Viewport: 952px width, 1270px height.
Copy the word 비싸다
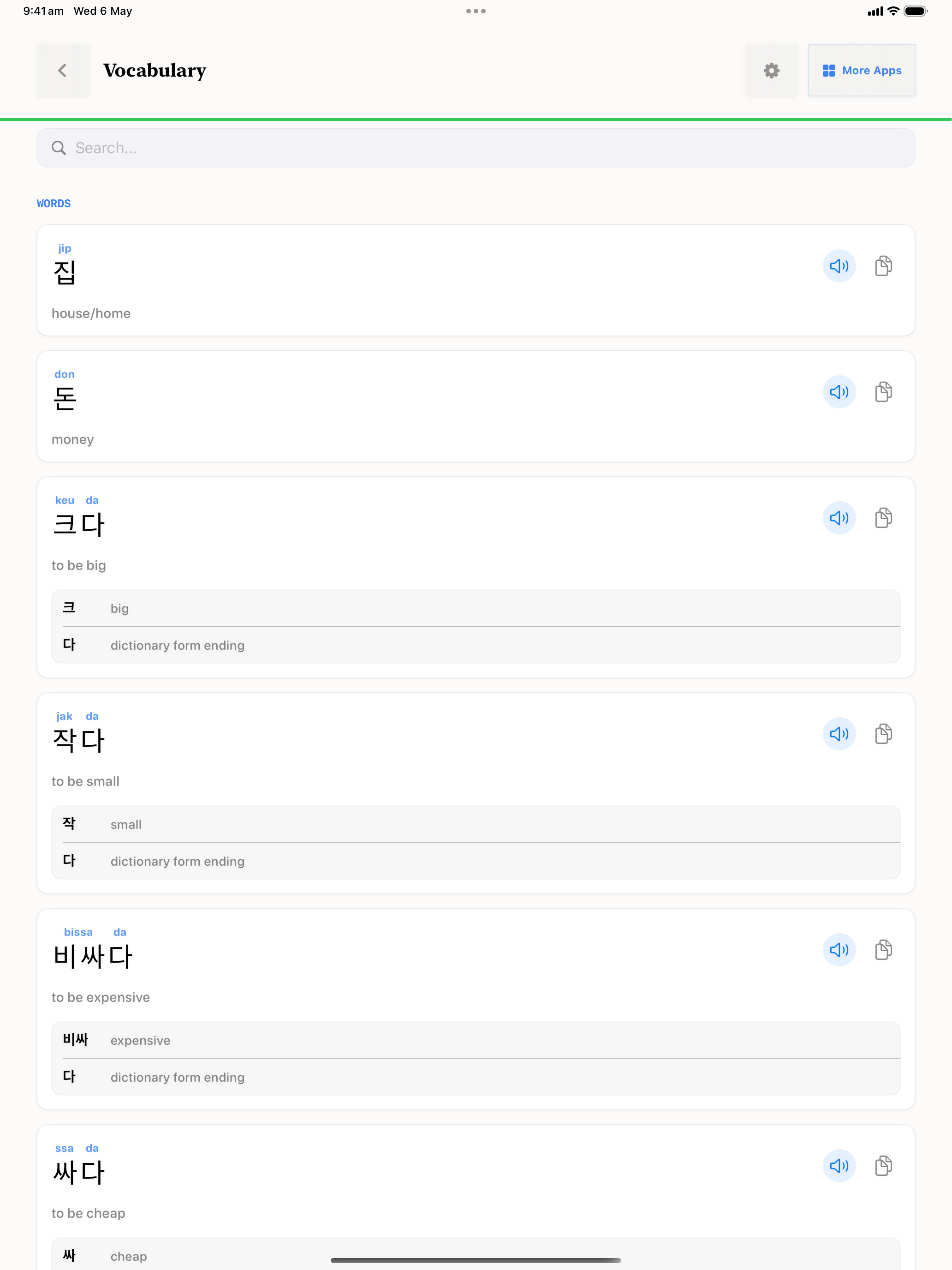(883, 950)
